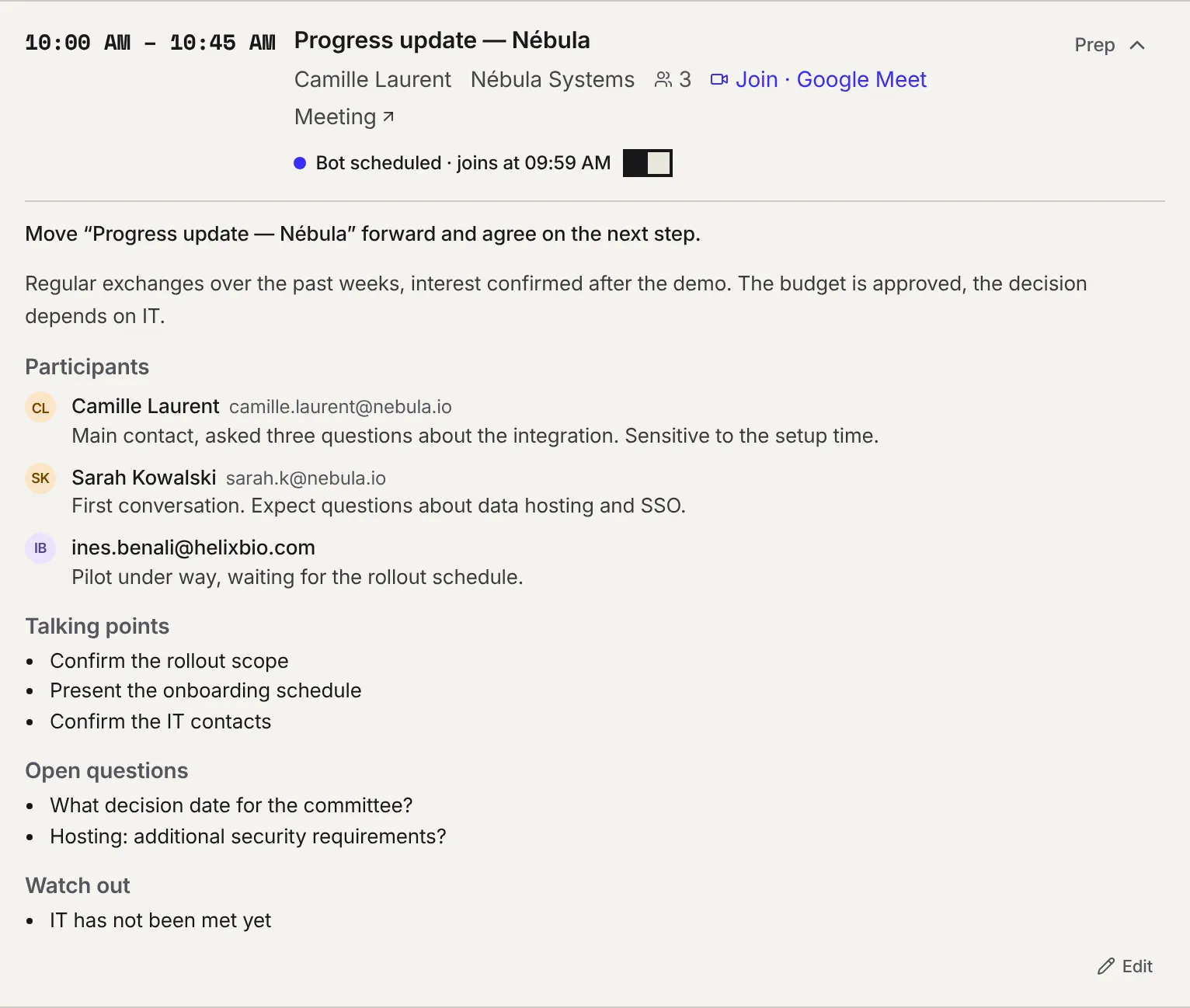Click "Hosting: additional security requirements?" question
Image resolution: width=1190 pixels, height=1008 pixels.
click(x=249, y=836)
